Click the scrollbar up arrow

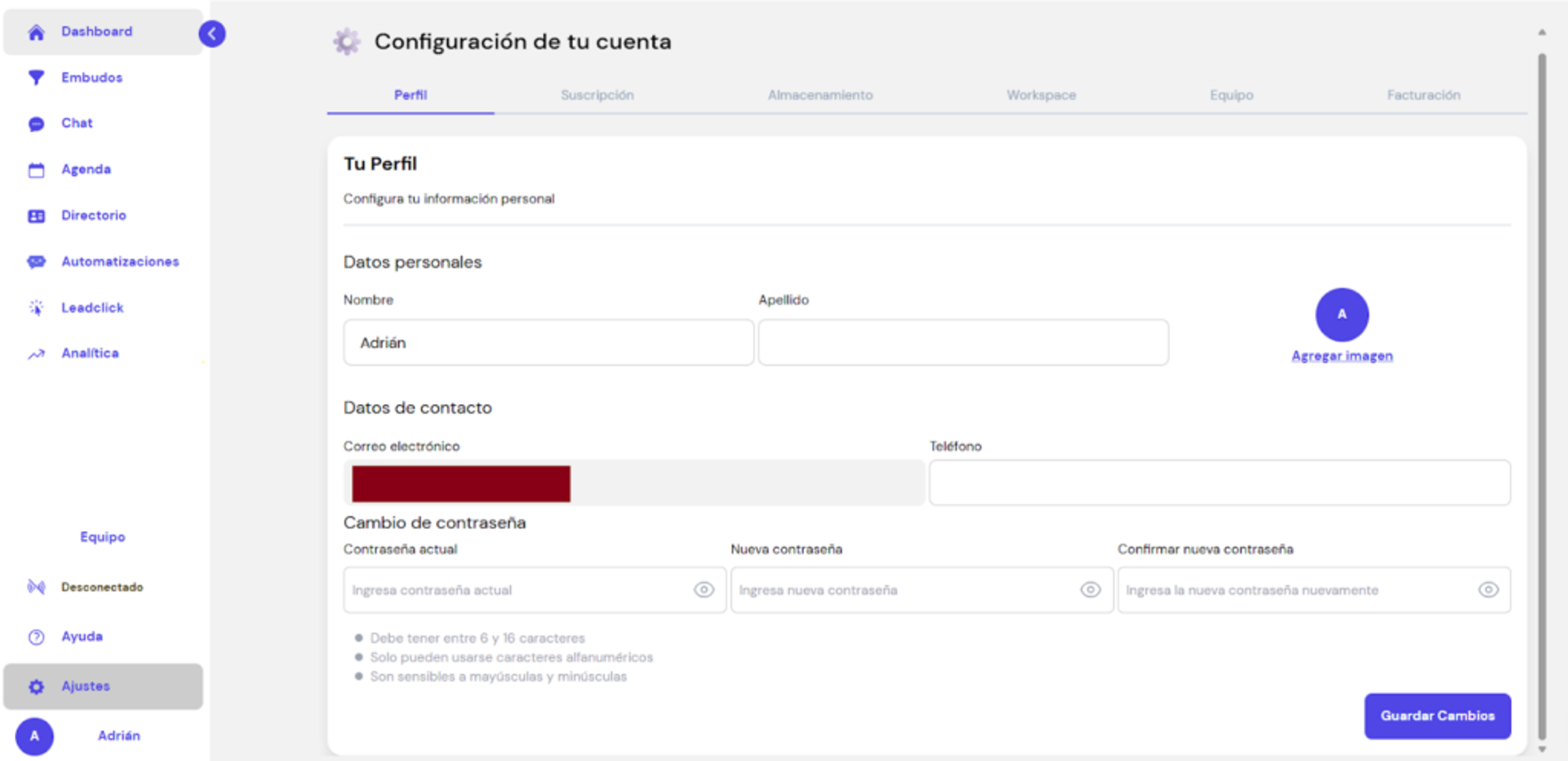[x=1542, y=32]
